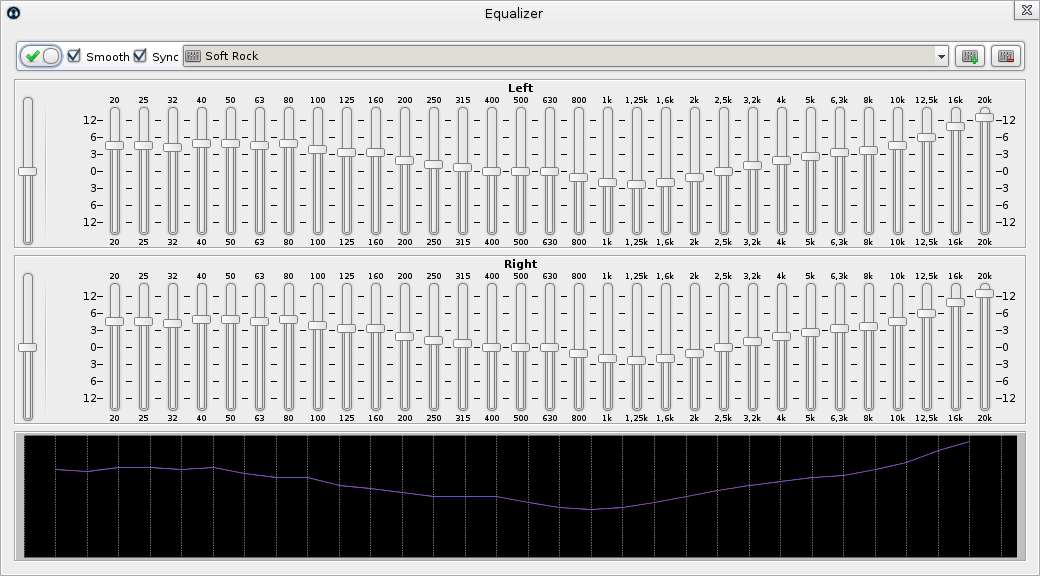Delete the currently selected preset
This screenshot has width=1040, height=576.
pos(1006,56)
